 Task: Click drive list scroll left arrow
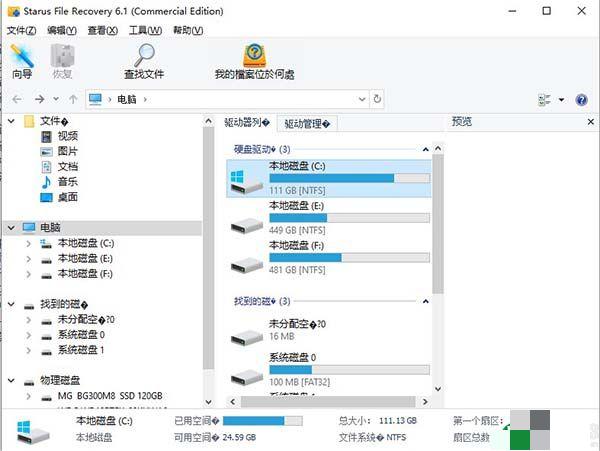point(233,402)
